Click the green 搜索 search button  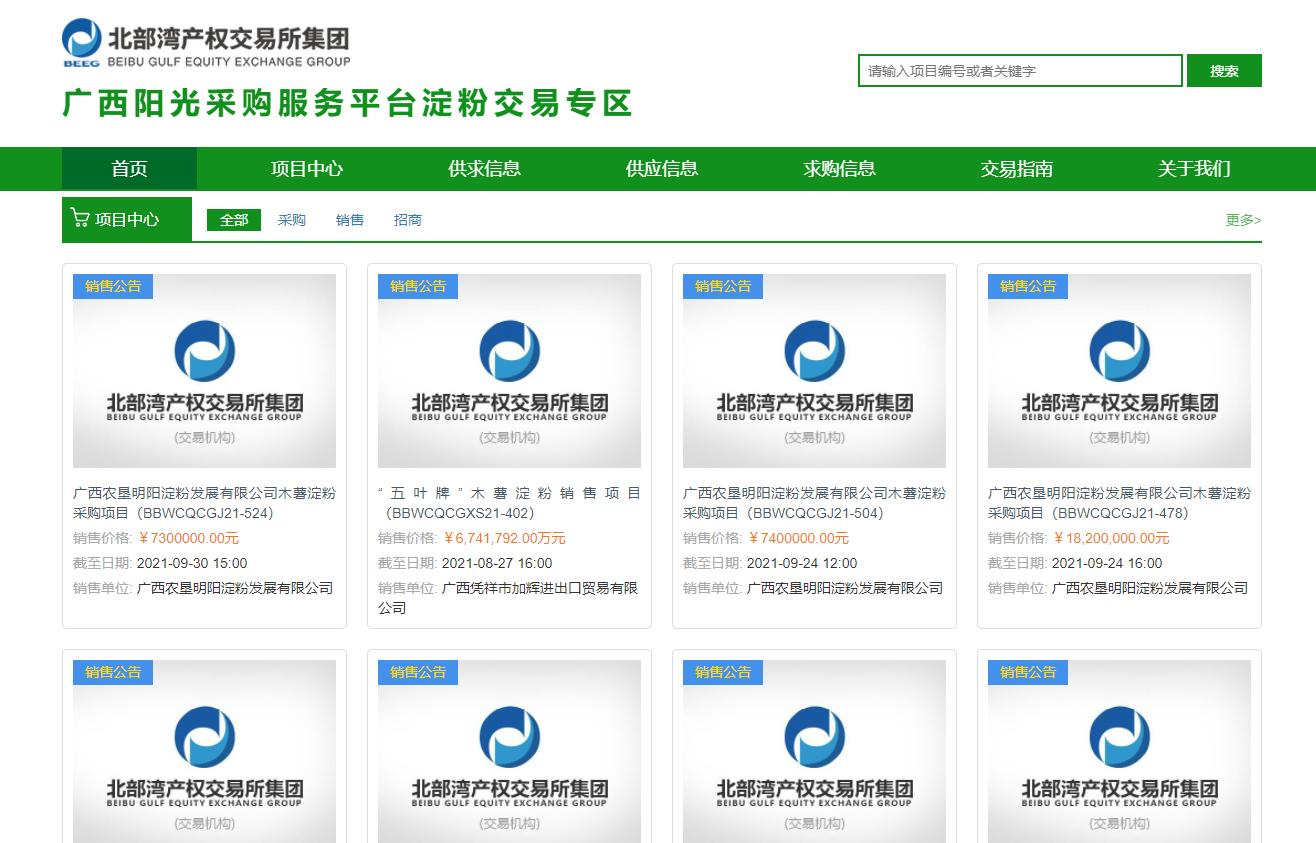coord(1224,71)
